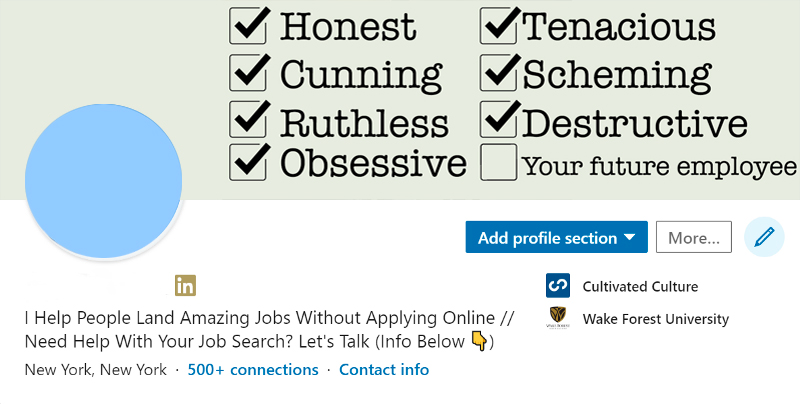This screenshot has height=404, width=800.
Task: Click the Wake Forest University logo
Action: (x=558, y=319)
